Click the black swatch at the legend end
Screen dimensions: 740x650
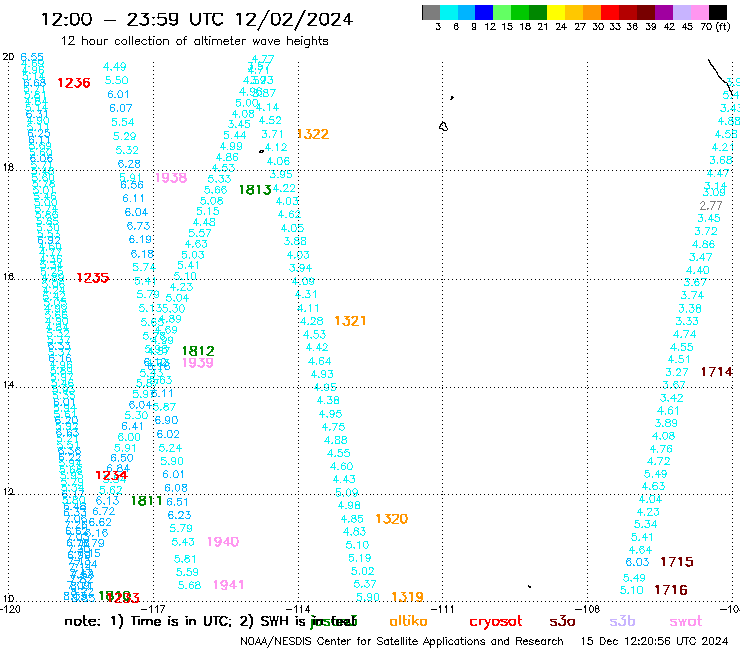click(x=718, y=12)
